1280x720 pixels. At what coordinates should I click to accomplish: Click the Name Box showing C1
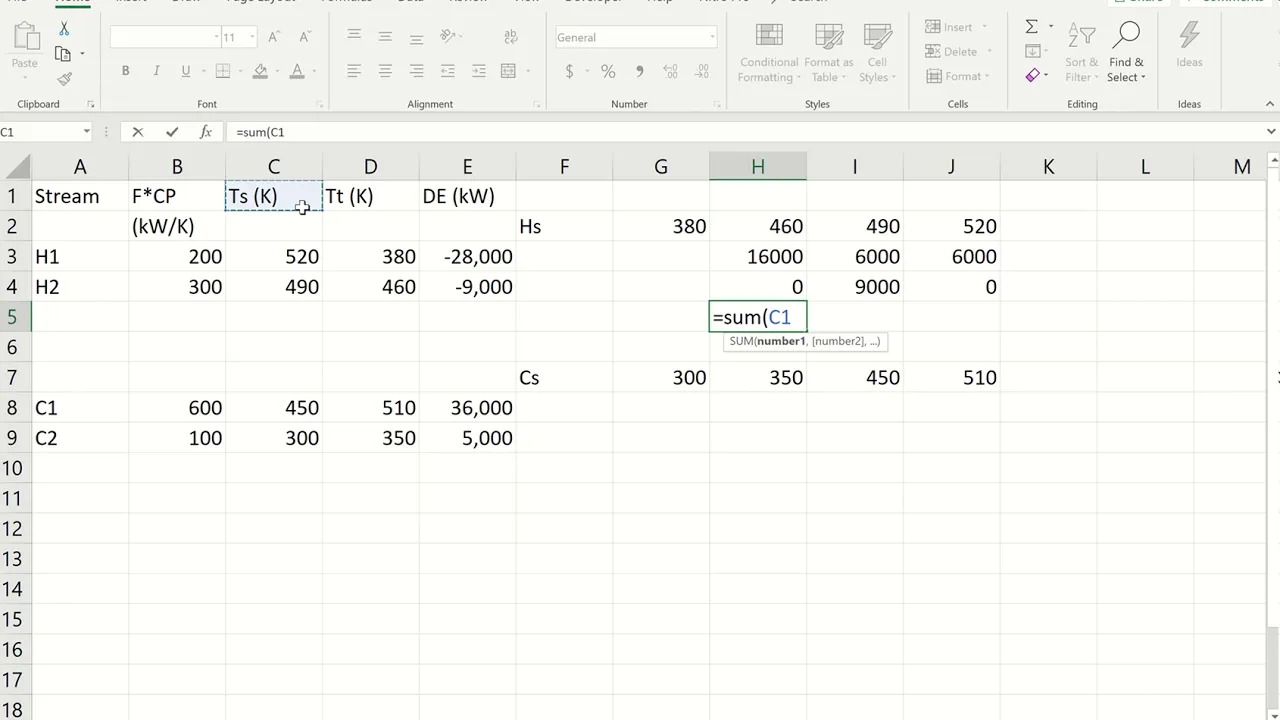coord(40,132)
